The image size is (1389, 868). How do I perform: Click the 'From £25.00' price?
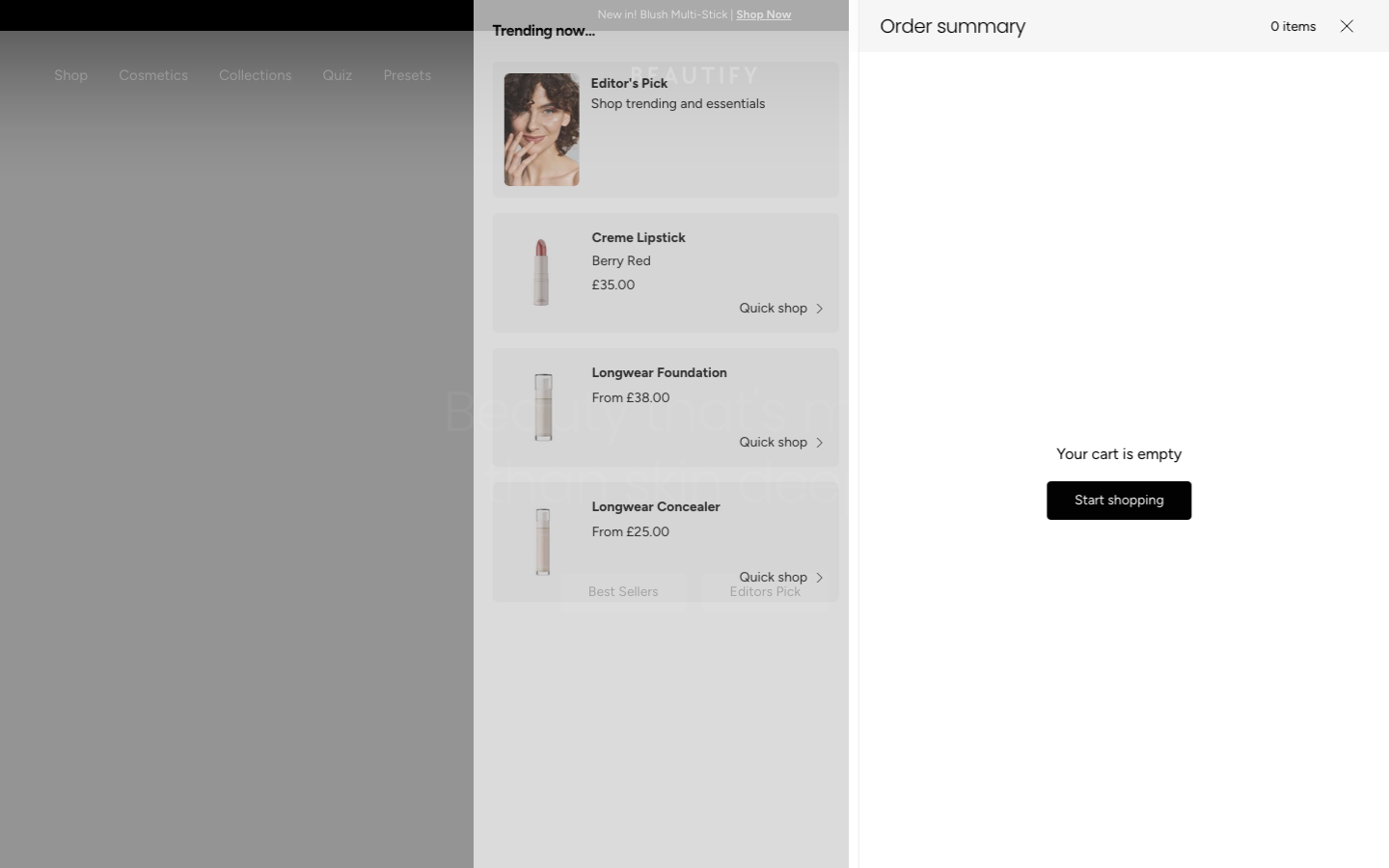pyautogui.click(x=631, y=532)
